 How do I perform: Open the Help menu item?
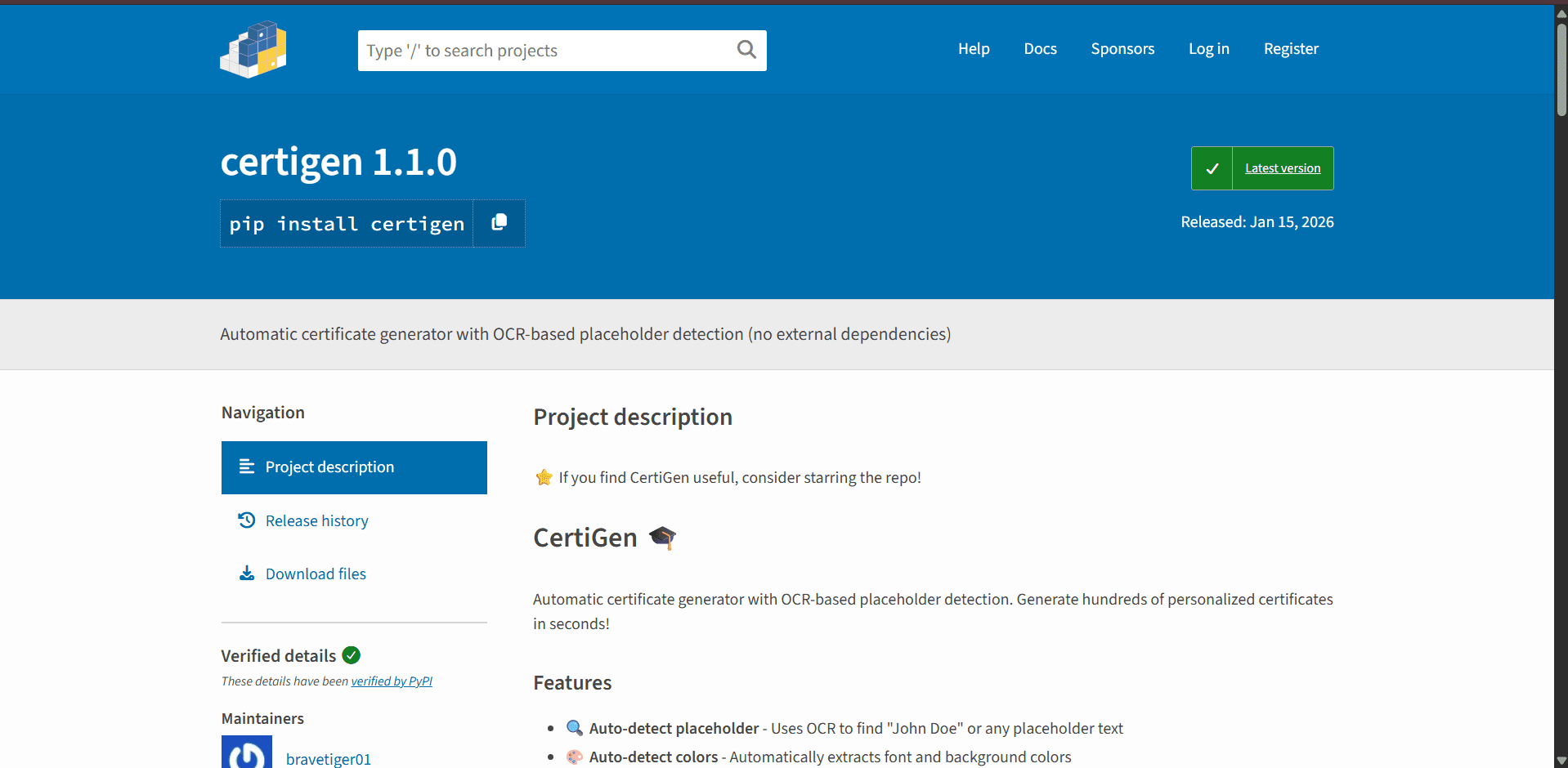(974, 49)
